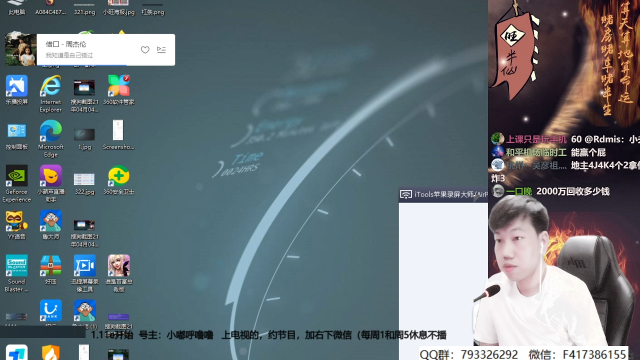The image size is (640, 360).
Task: Click the iTools苹果录屏大师 window title
Action: tap(451, 195)
